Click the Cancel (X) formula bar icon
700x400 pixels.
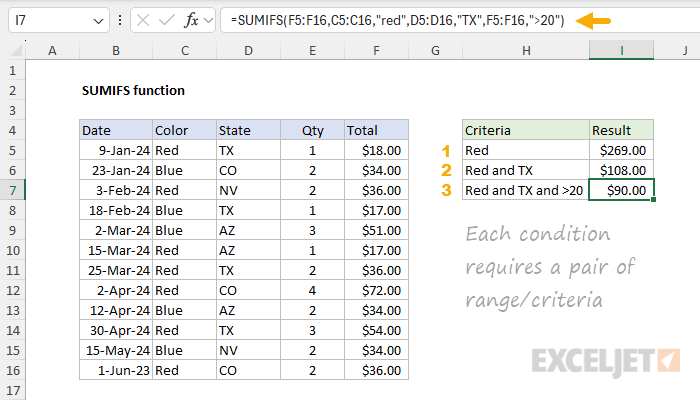(x=143, y=20)
